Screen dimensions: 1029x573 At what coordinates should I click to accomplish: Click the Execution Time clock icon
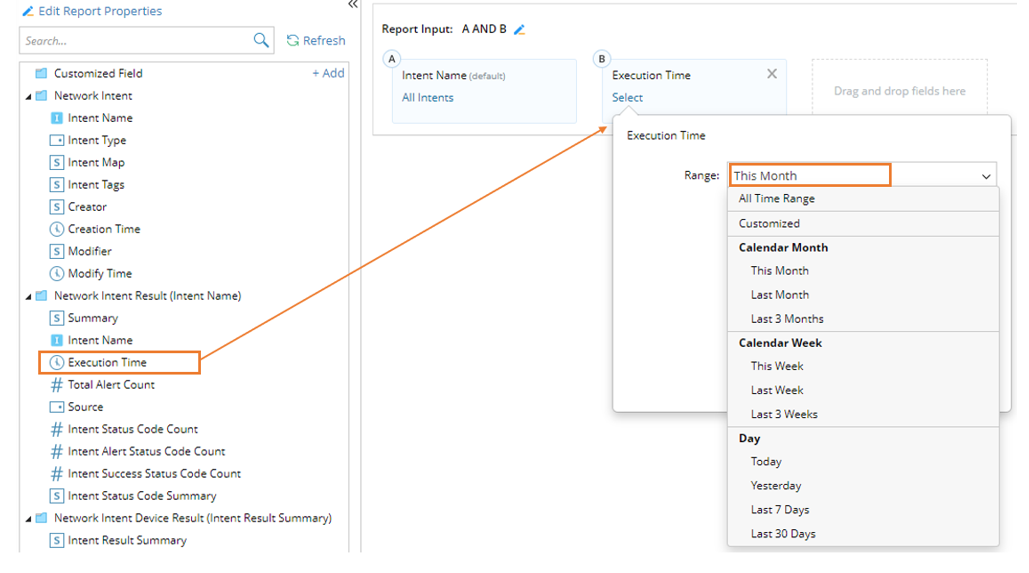tap(57, 362)
